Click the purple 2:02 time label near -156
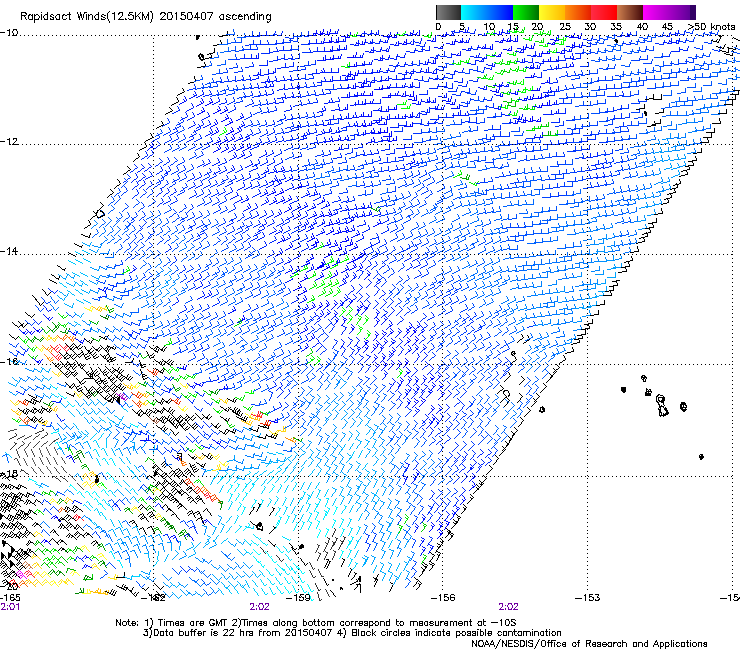740x650 pixels. point(508,607)
